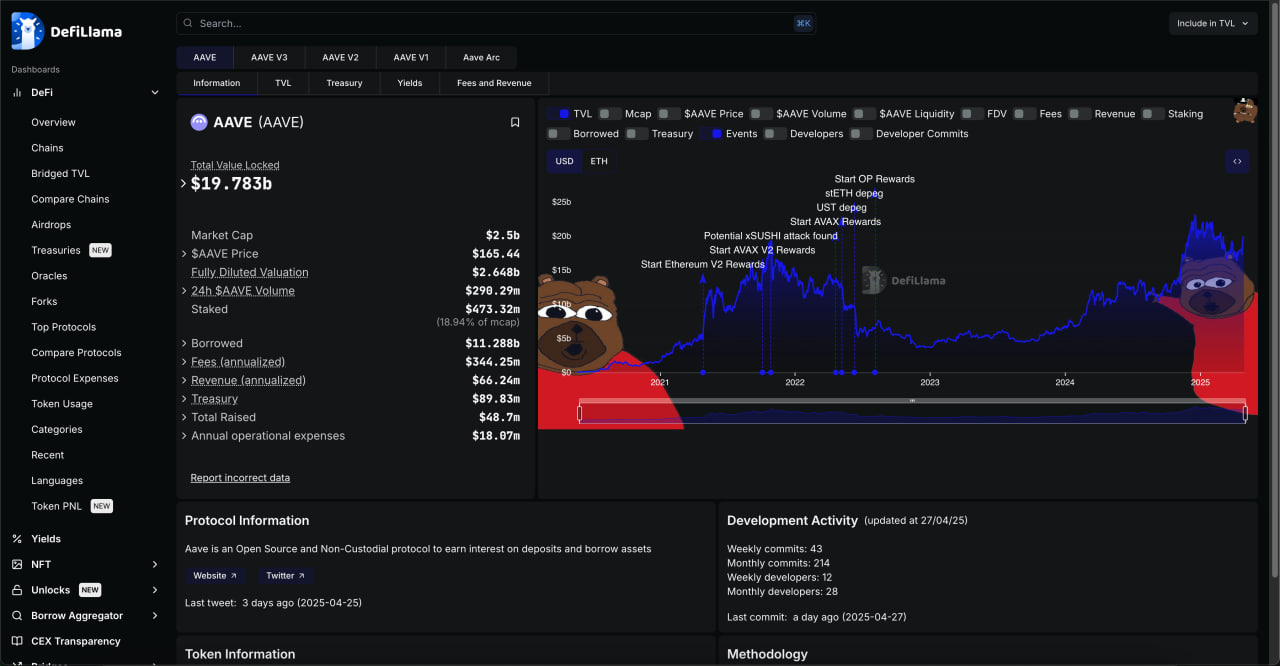Expand the Unlocks sidebar section
Screen dimensions: 1280x666
pos(155,590)
